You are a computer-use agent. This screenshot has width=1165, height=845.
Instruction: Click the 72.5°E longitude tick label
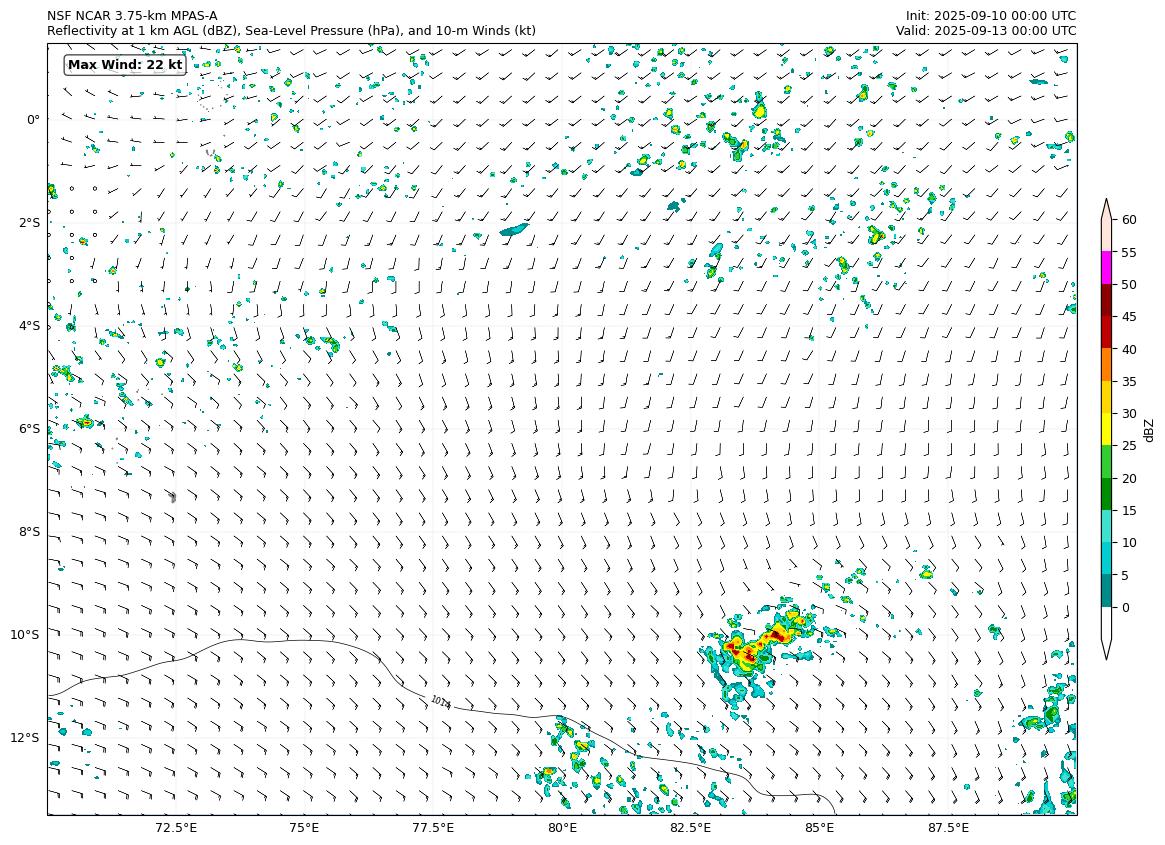click(x=176, y=828)
